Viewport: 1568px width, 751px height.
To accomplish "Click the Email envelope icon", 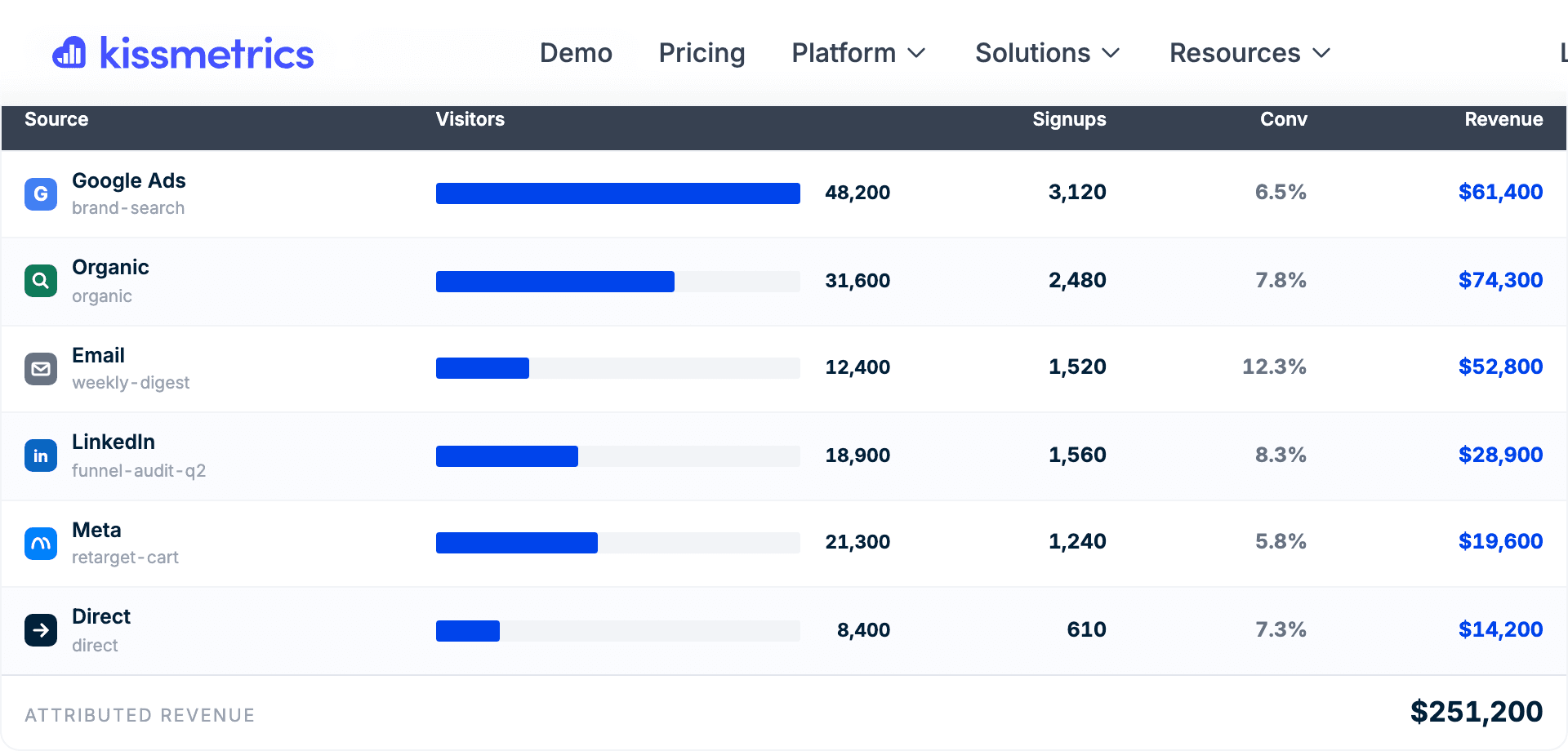I will (41, 369).
